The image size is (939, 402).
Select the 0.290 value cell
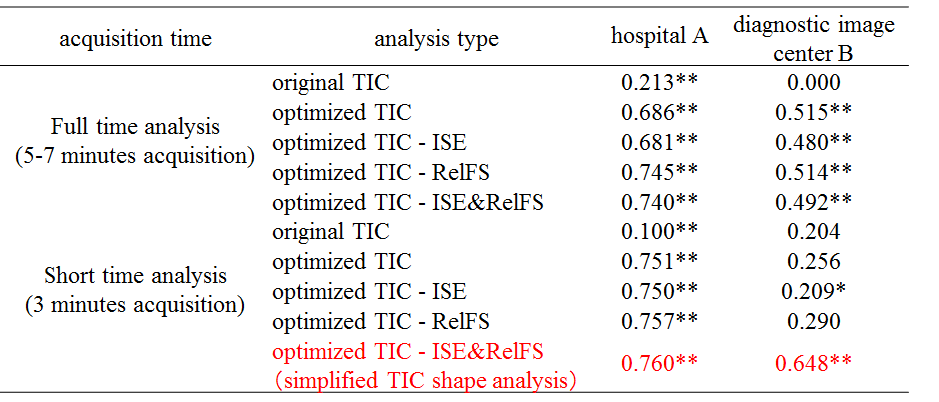813,322
